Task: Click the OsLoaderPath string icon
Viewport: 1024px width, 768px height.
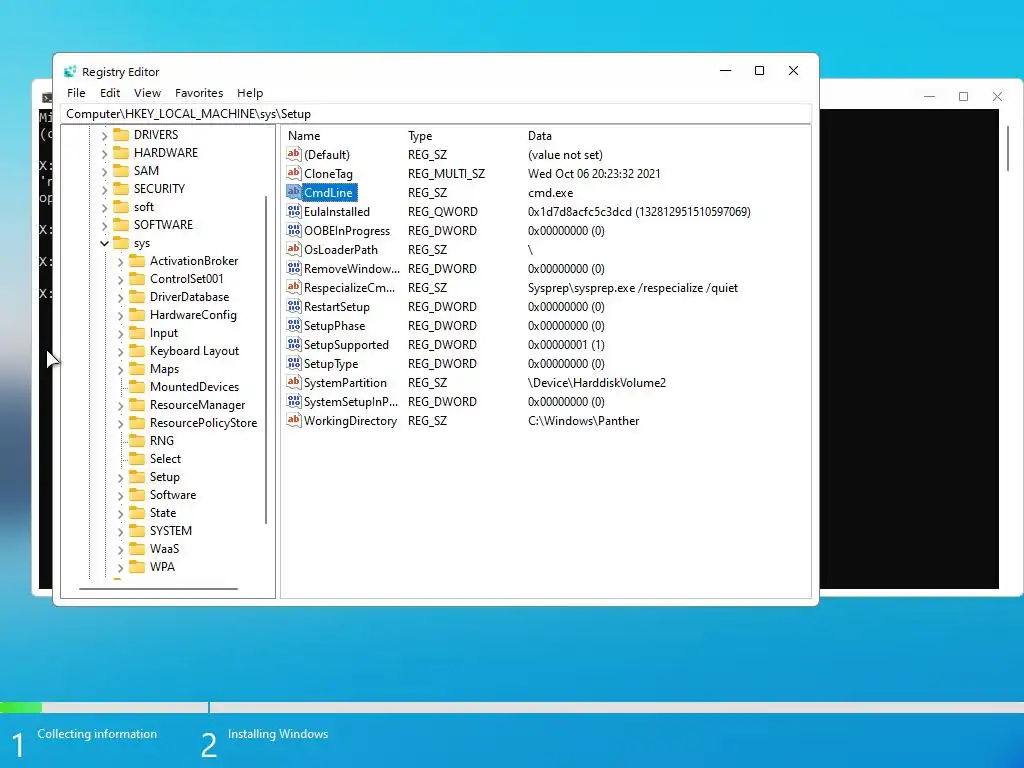Action: [294, 249]
